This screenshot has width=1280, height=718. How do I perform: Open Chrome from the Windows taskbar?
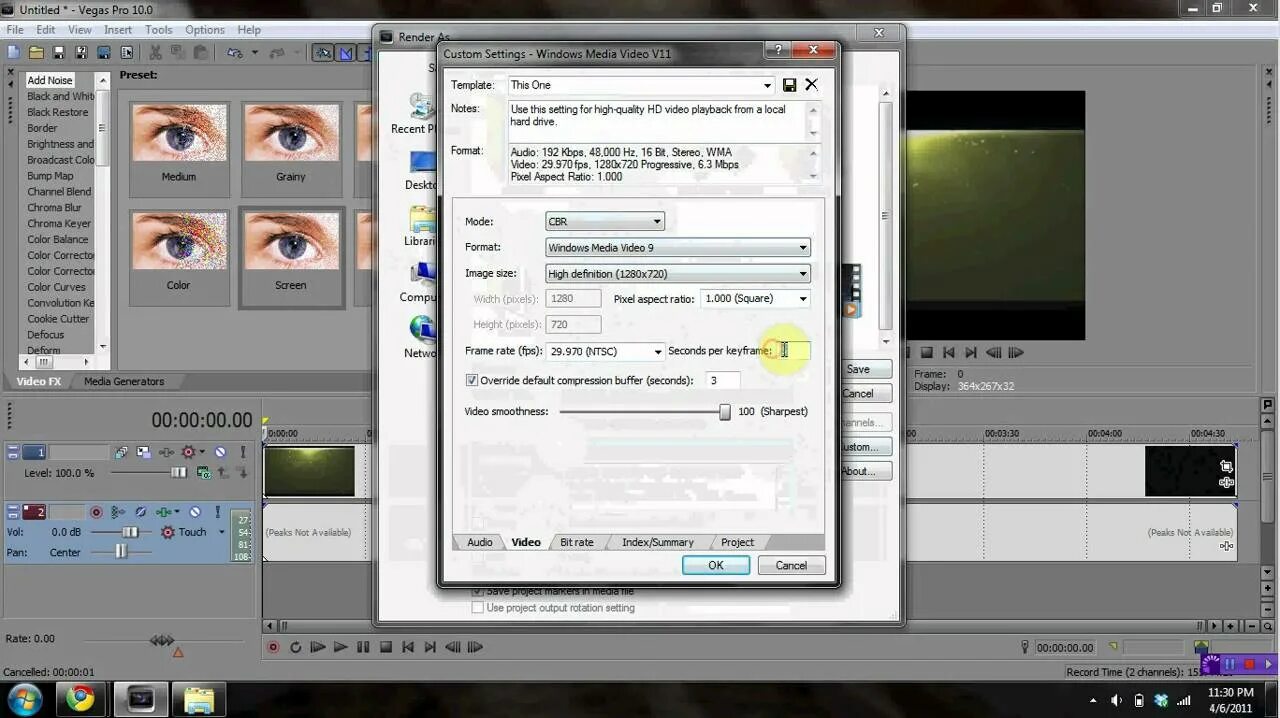coord(81,698)
